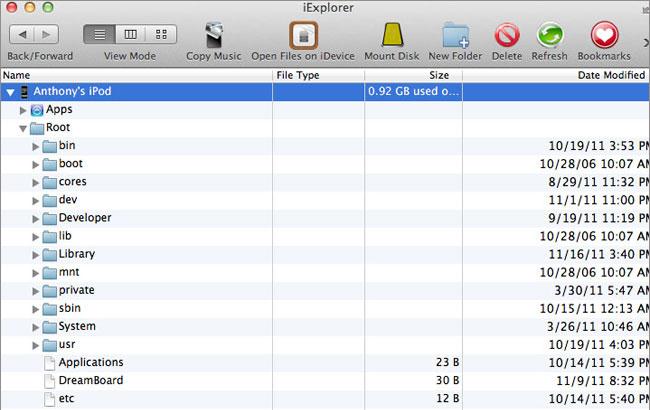
Task: Click the red Delete icon
Action: pyautogui.click(x=507, y=35)
